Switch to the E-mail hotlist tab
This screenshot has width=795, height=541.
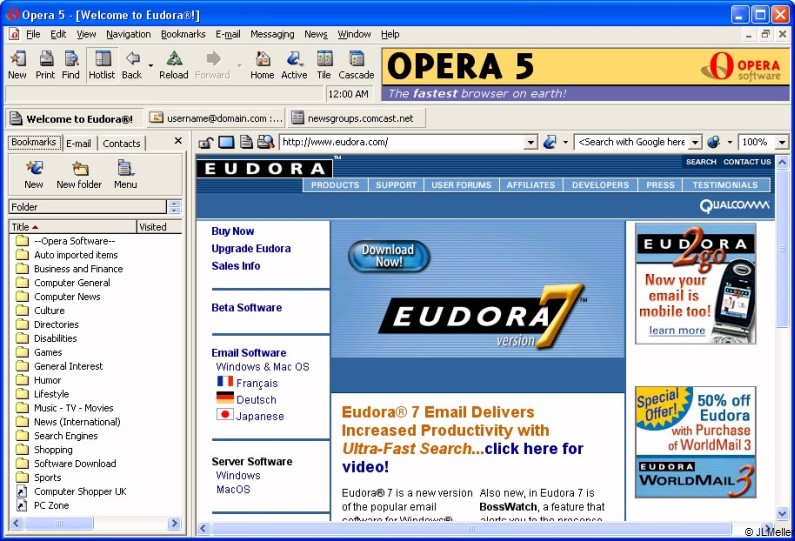click(x=79, y=143)
